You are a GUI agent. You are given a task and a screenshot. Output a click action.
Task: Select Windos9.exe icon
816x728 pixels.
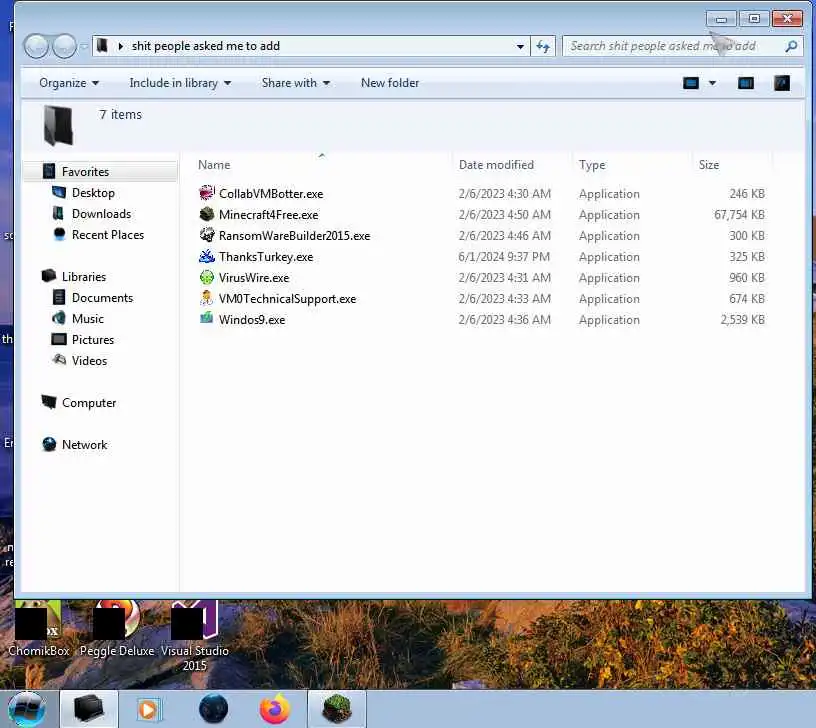click(x=207, y=318)
